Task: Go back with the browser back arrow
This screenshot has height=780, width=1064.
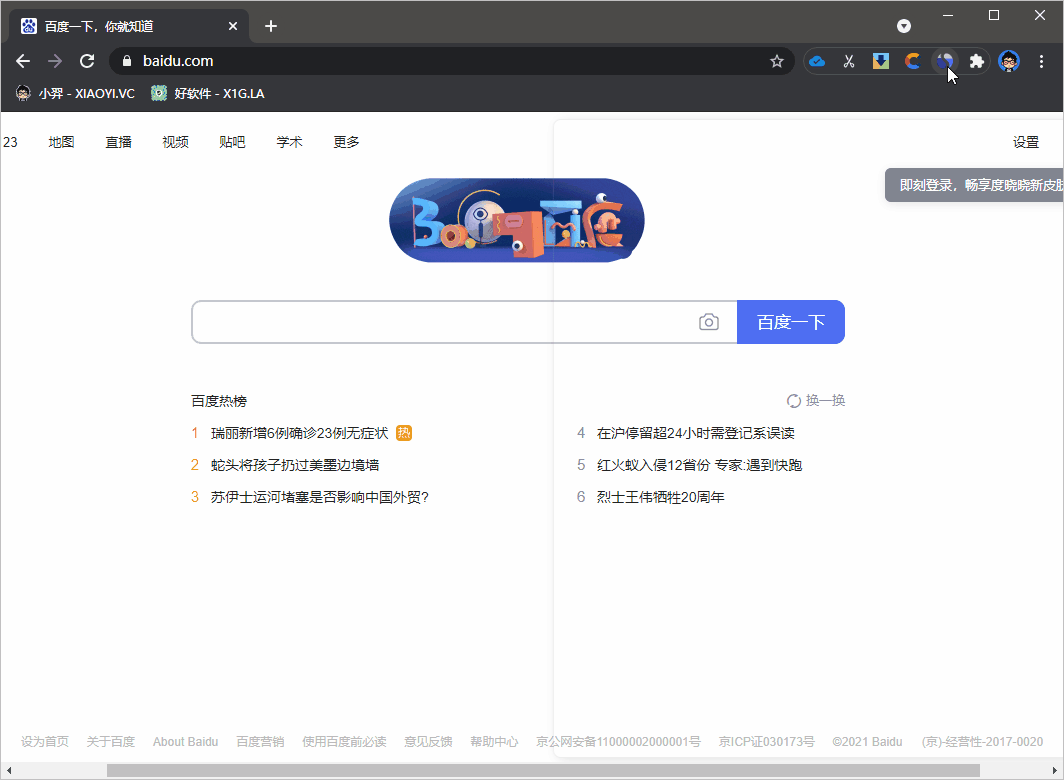Action: click(x=23, y=61)
